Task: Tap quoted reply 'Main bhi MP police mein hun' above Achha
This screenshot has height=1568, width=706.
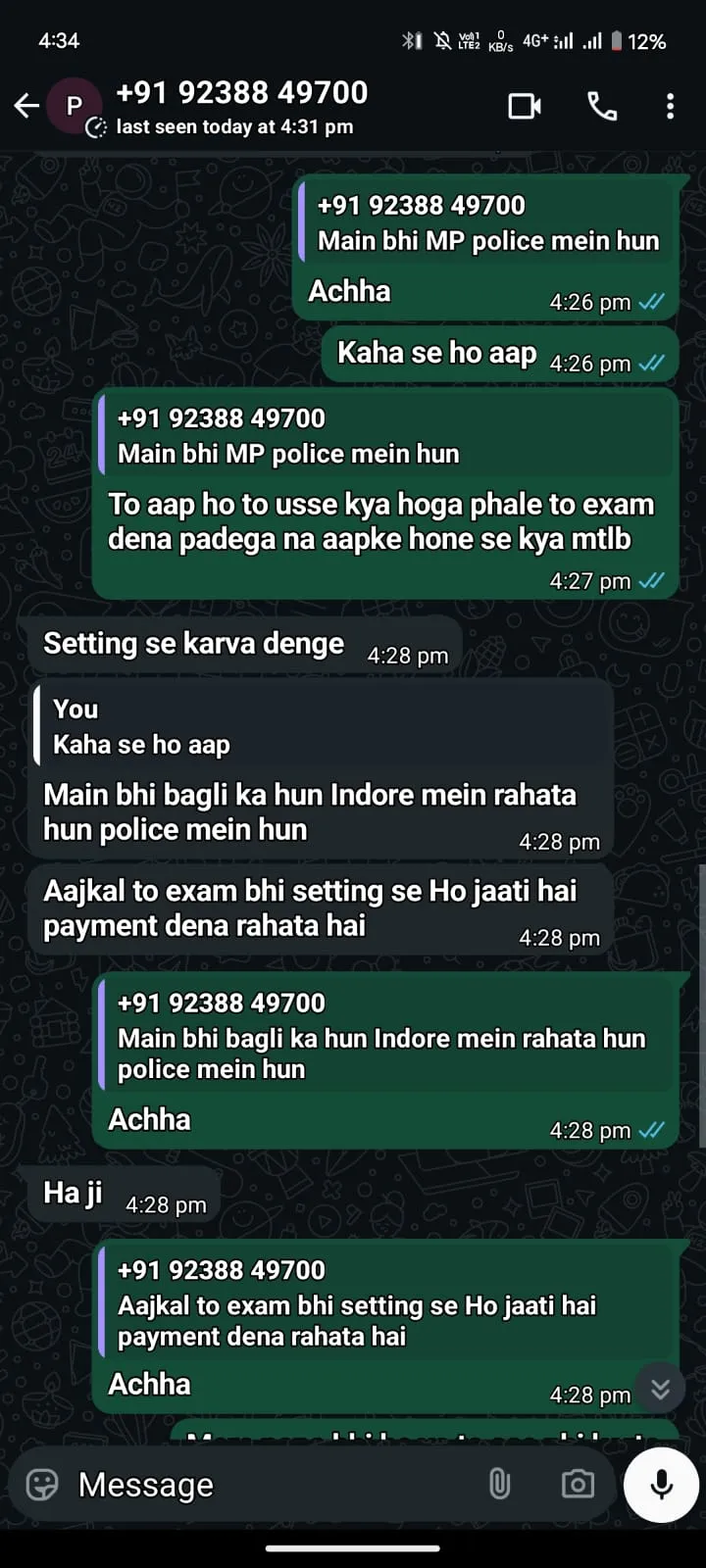Action: click(x=489, y=223)
